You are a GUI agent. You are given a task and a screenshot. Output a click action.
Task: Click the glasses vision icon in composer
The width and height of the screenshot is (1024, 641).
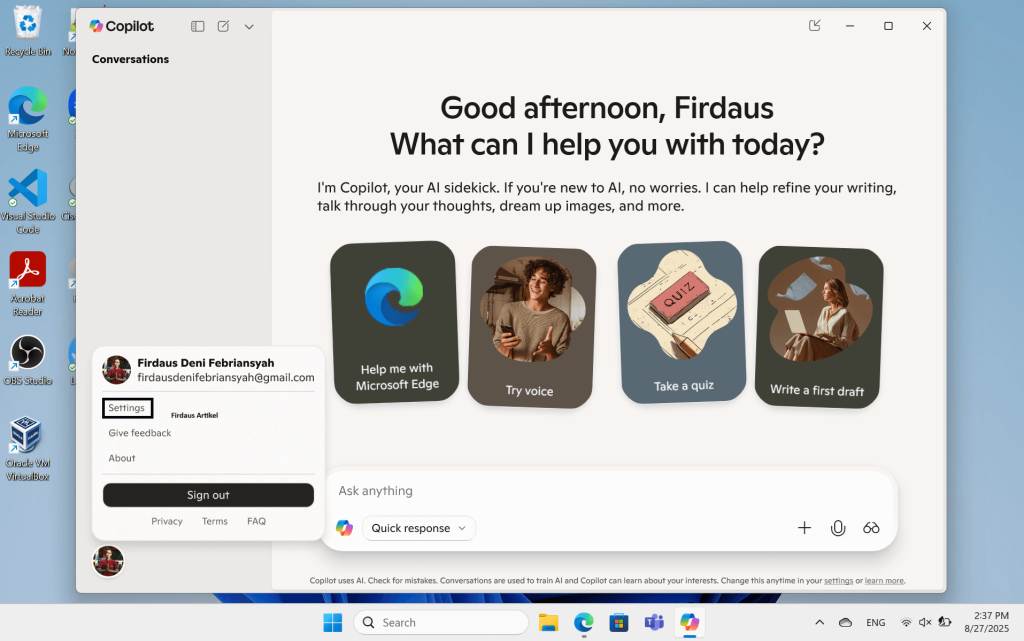click(x=871, y=528)
